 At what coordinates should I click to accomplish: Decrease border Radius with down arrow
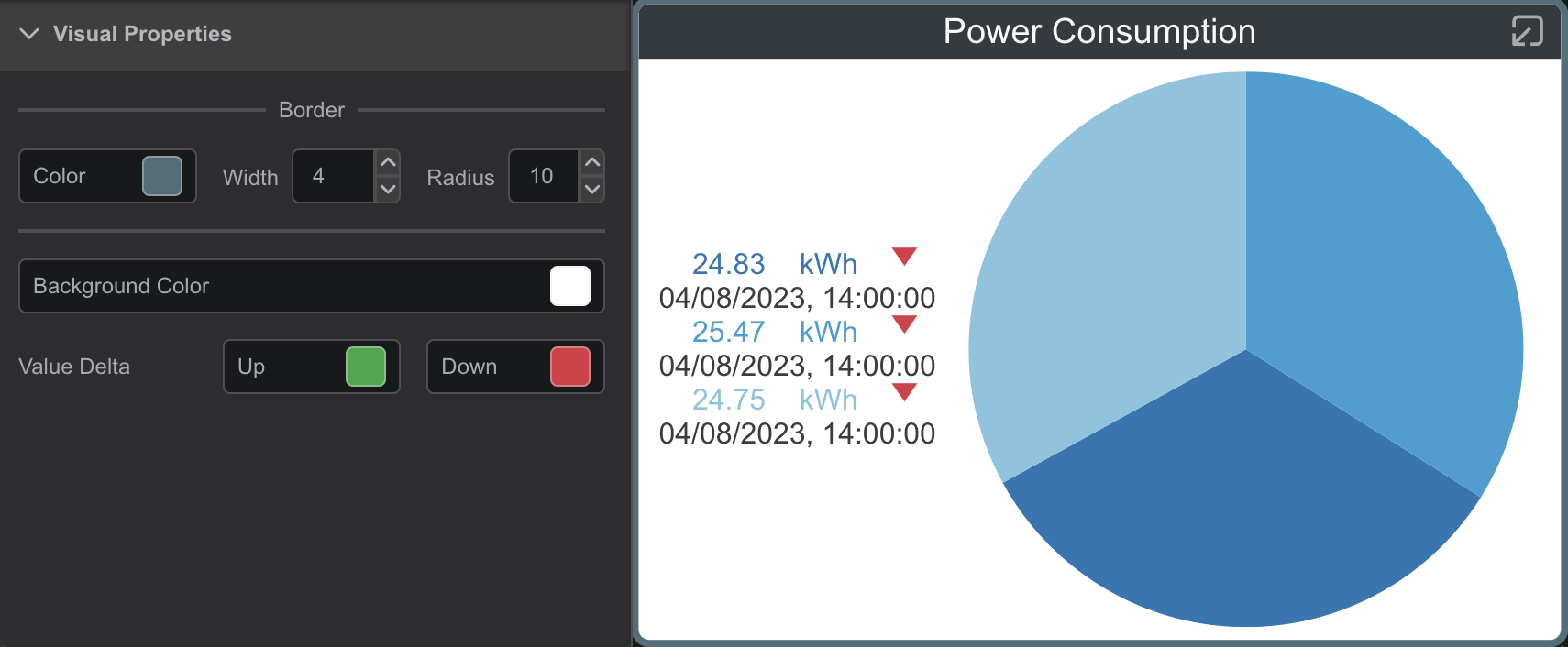click(x=592, y=189)
